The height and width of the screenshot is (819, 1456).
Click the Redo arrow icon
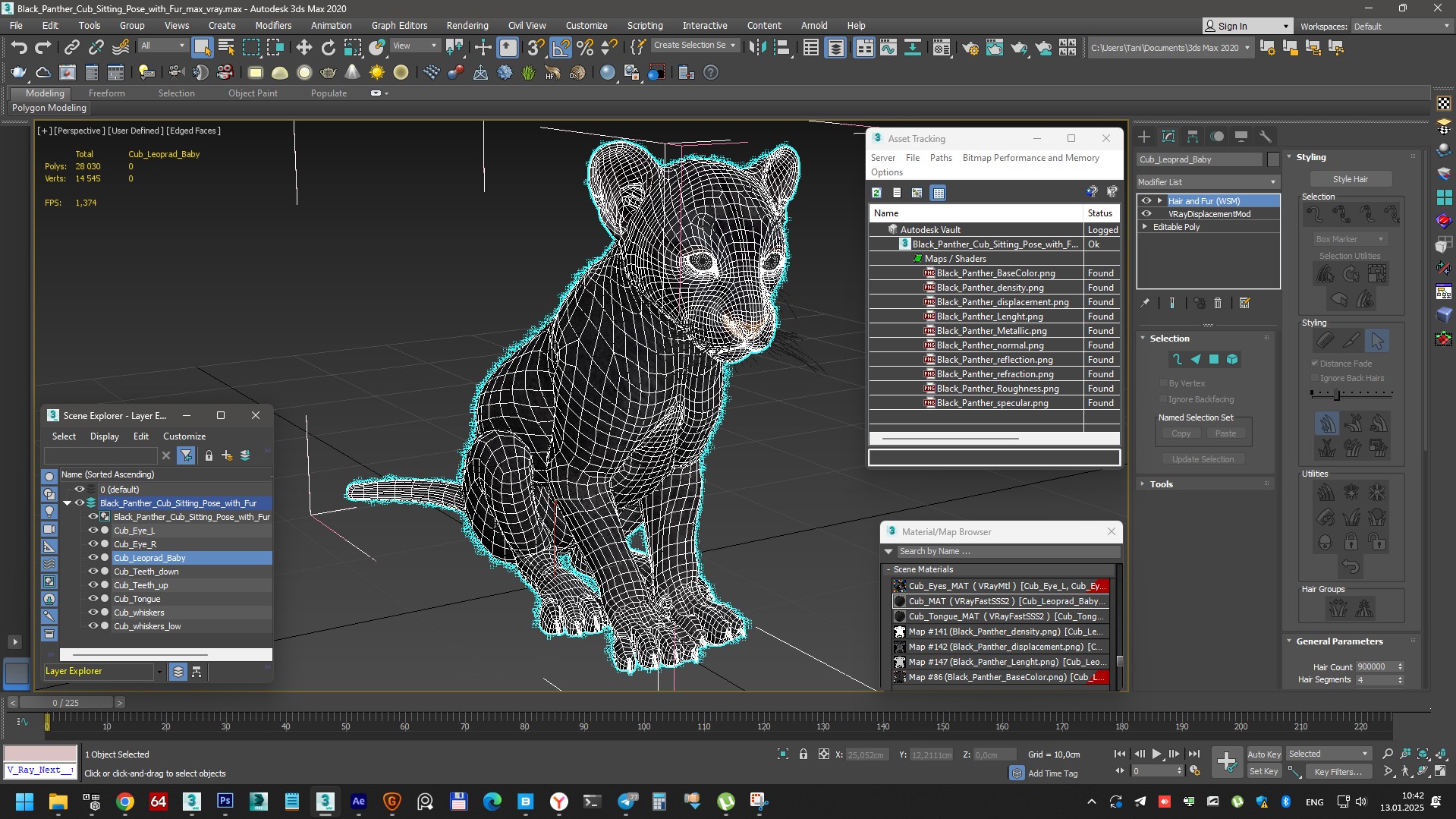pos(43,48)
